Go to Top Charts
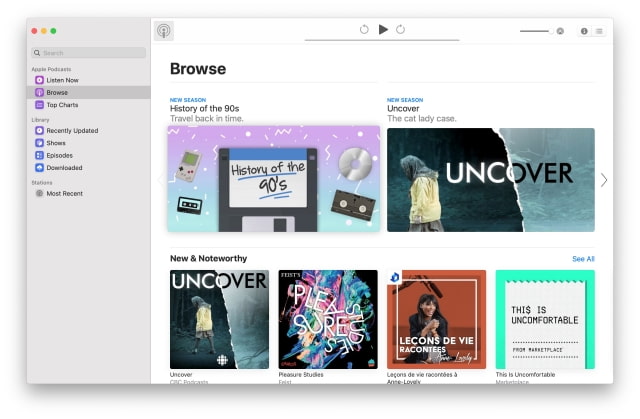 click(x=89, y=105)
